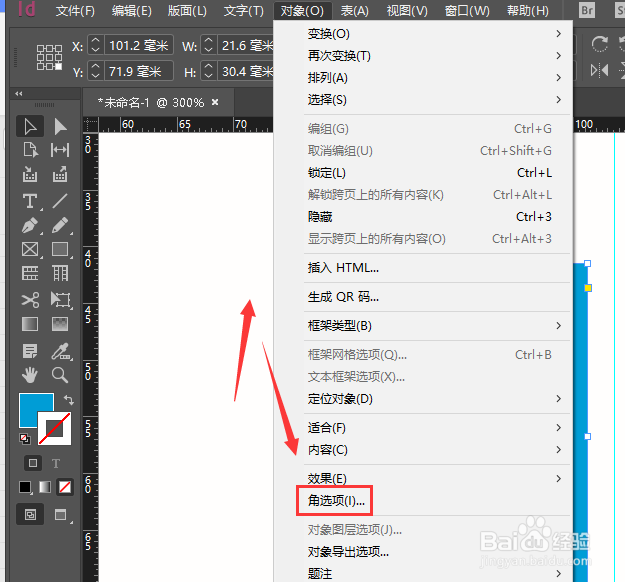Select the Rectangle Frame tool
625x582 pixels.
coord(30,250)
